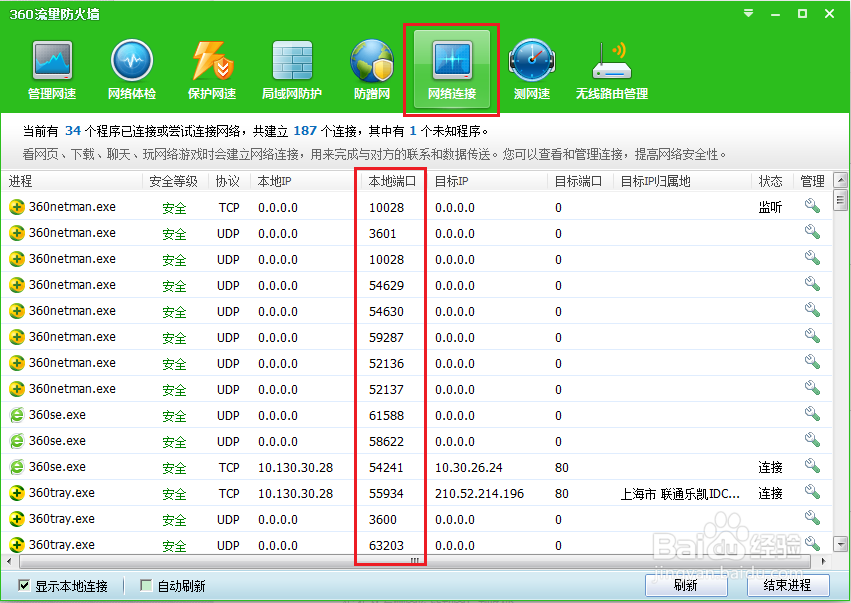The width and height of the screenshot is (851, 603).
Task: Sort by the 安全等级 column header
Action: [x=175, y=181]
